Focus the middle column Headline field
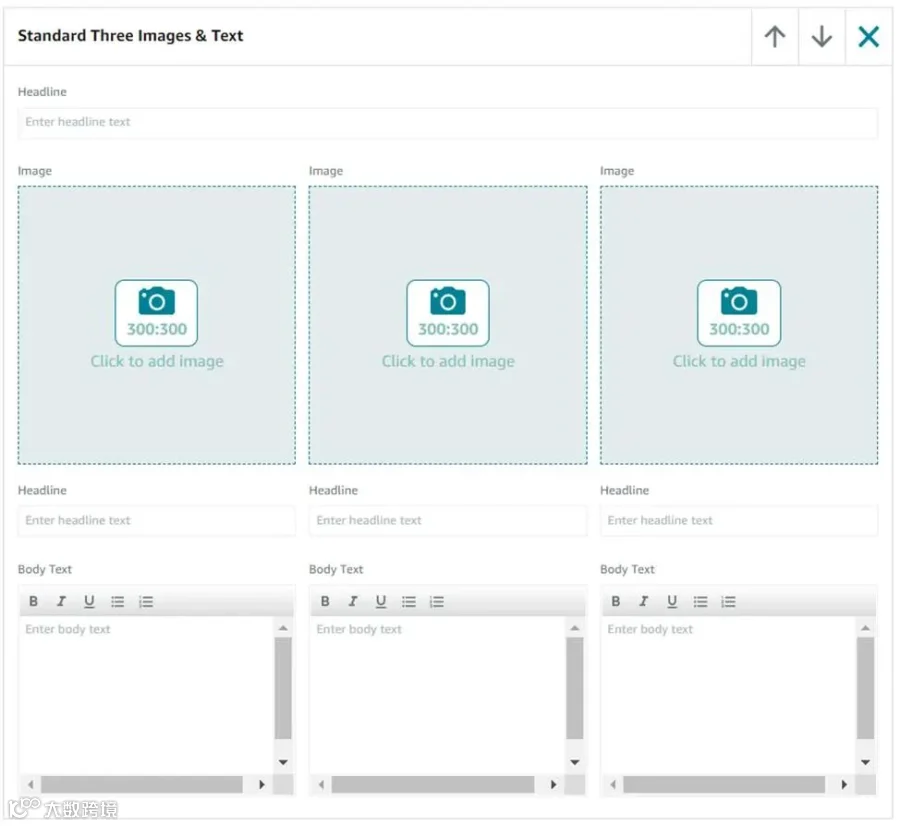The height and width of the screenshot is (826, 900). click(448, 521)
